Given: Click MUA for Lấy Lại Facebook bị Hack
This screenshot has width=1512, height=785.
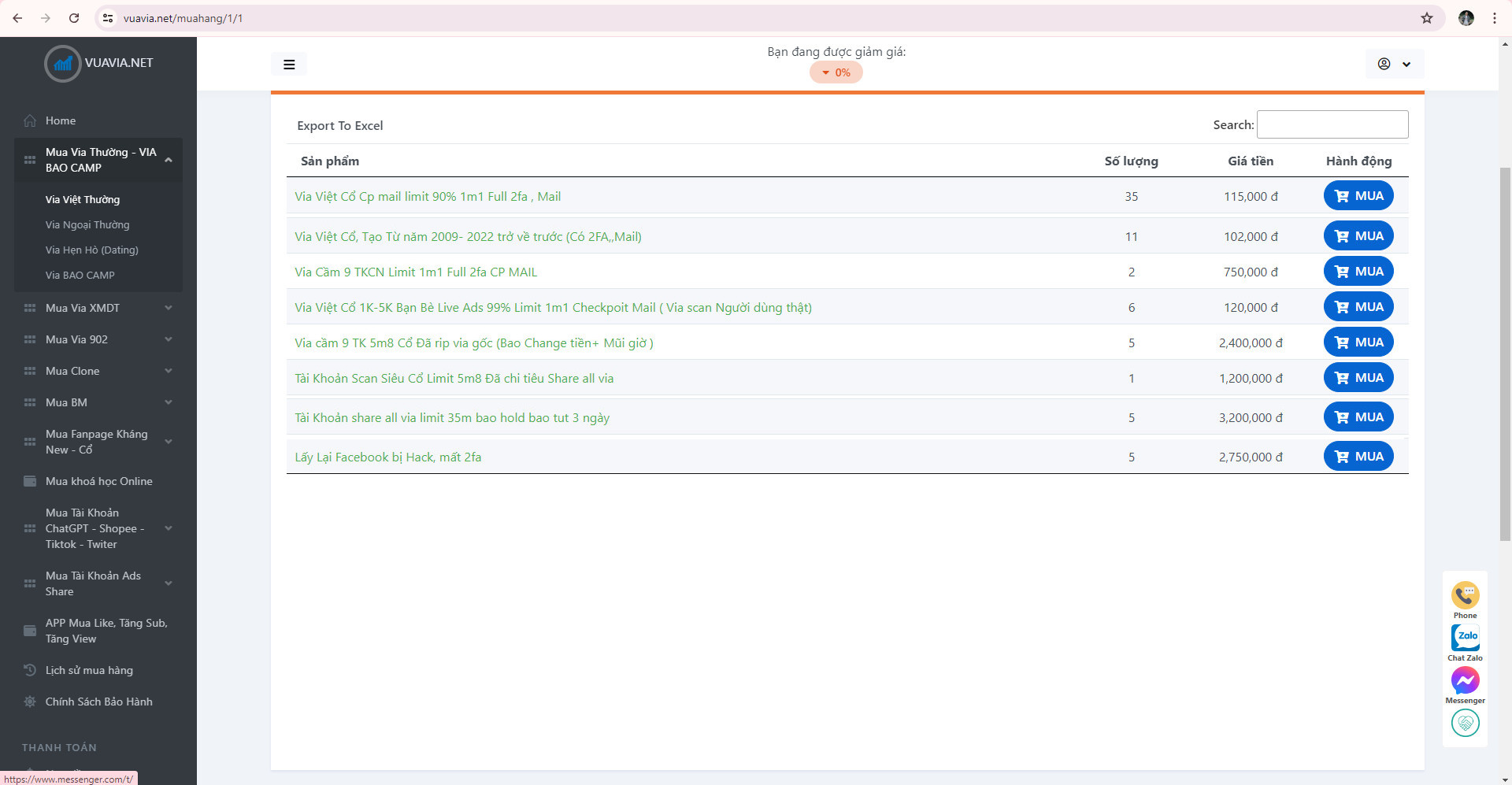Looking at the screenshot, I should pos(1358,457).
